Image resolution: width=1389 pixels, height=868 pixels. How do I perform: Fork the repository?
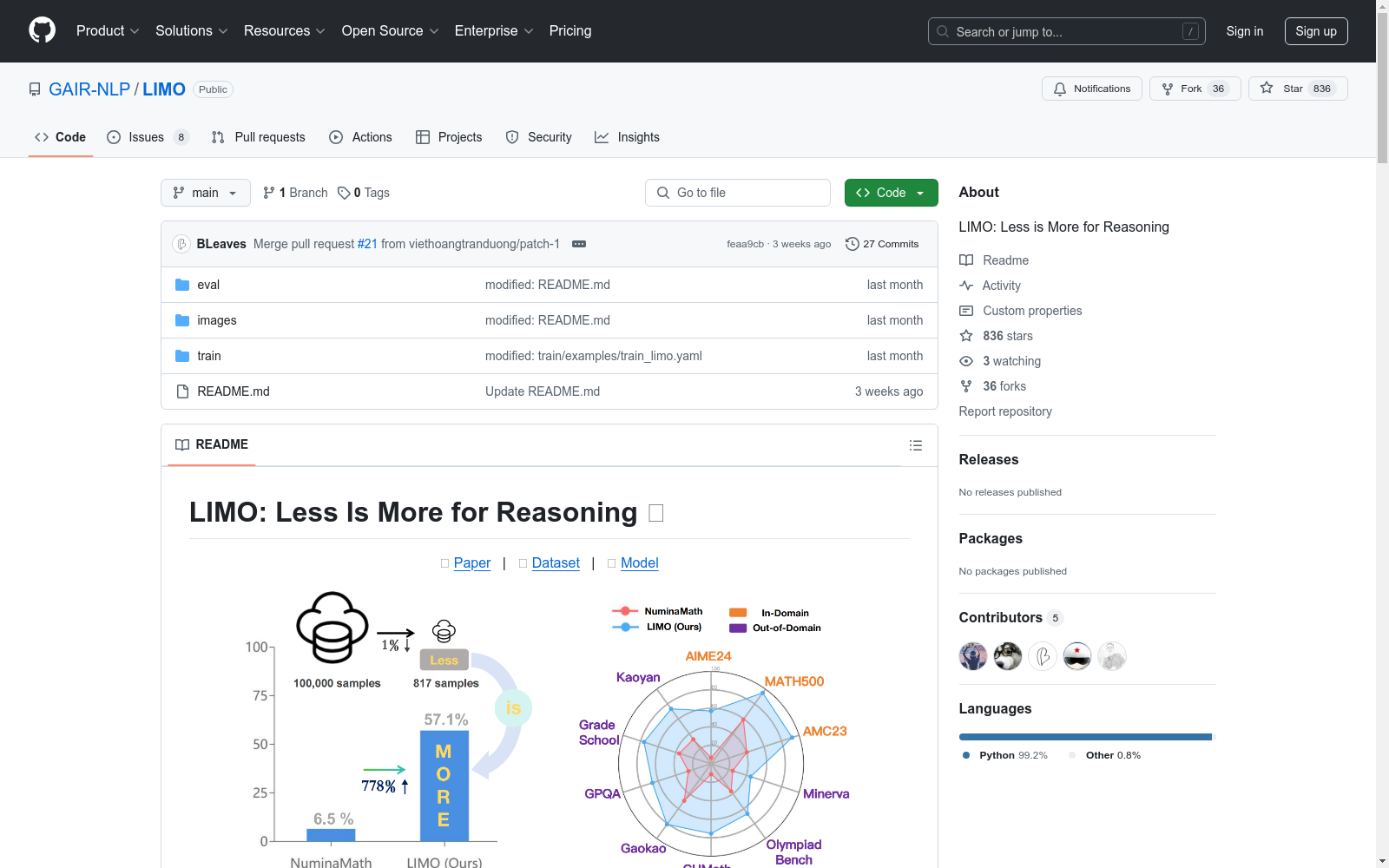coord(1195,89)
